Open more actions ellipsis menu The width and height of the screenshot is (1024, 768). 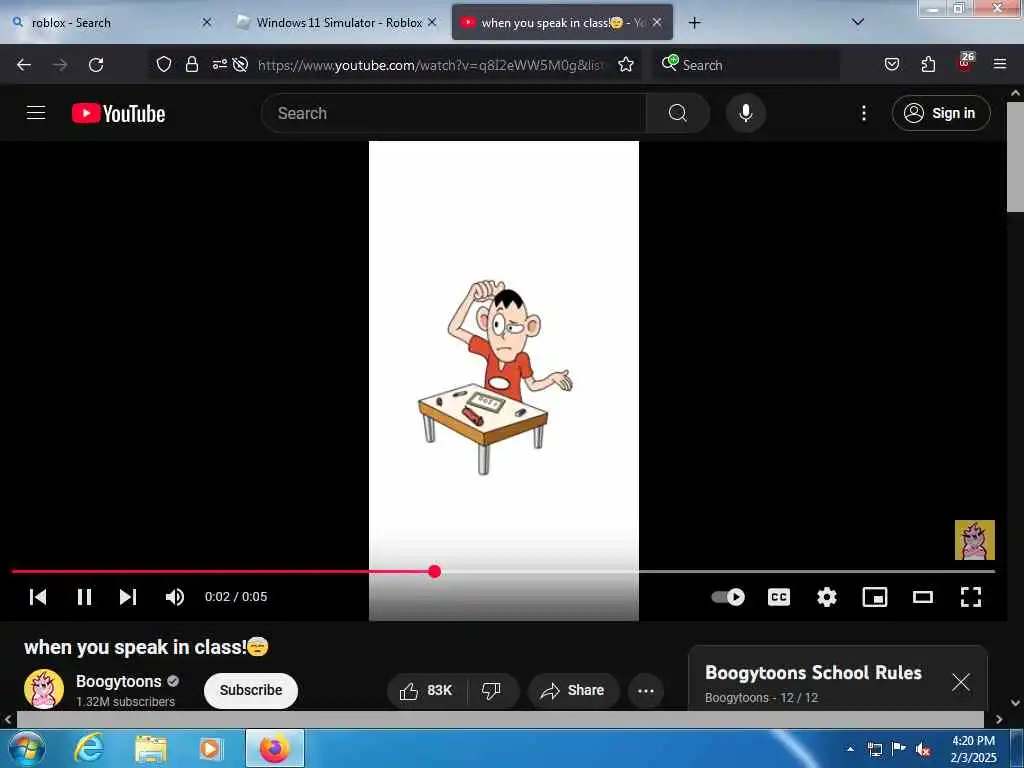click(x=645, y=690)
